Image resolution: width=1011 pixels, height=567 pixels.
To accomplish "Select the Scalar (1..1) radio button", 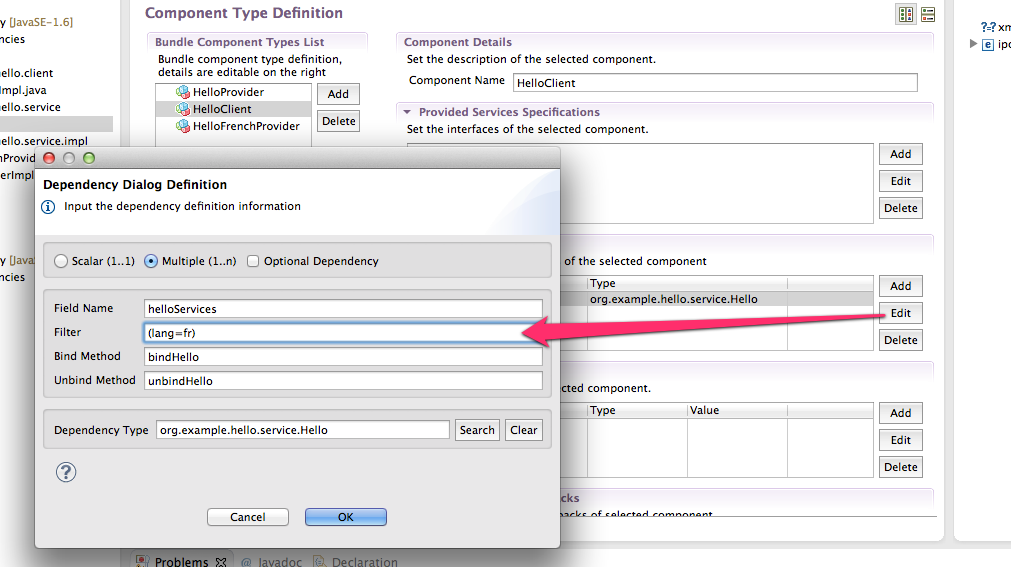I will pos(62,261).
